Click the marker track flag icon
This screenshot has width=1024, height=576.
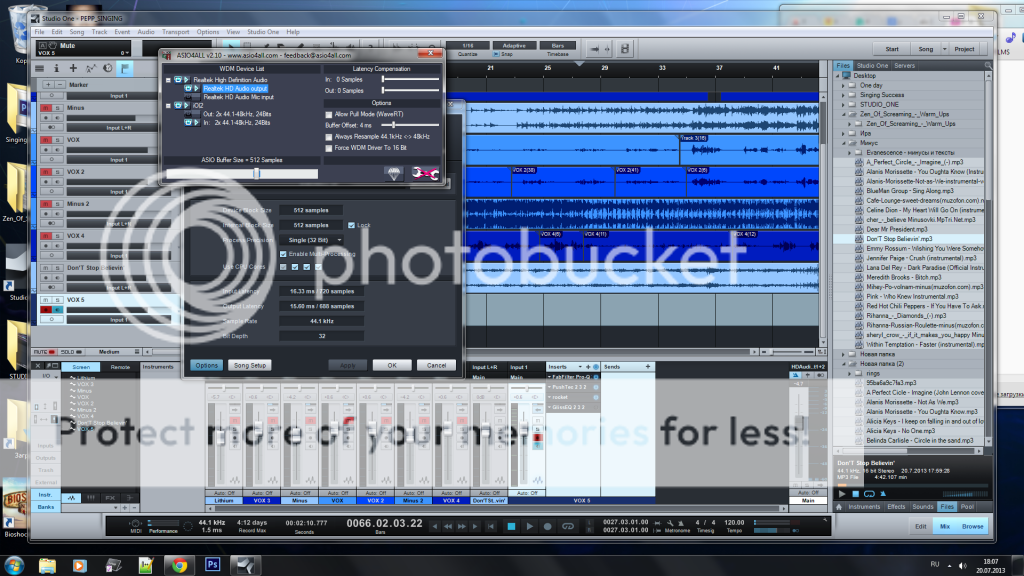pyautogui.click(x=124, y=68)
